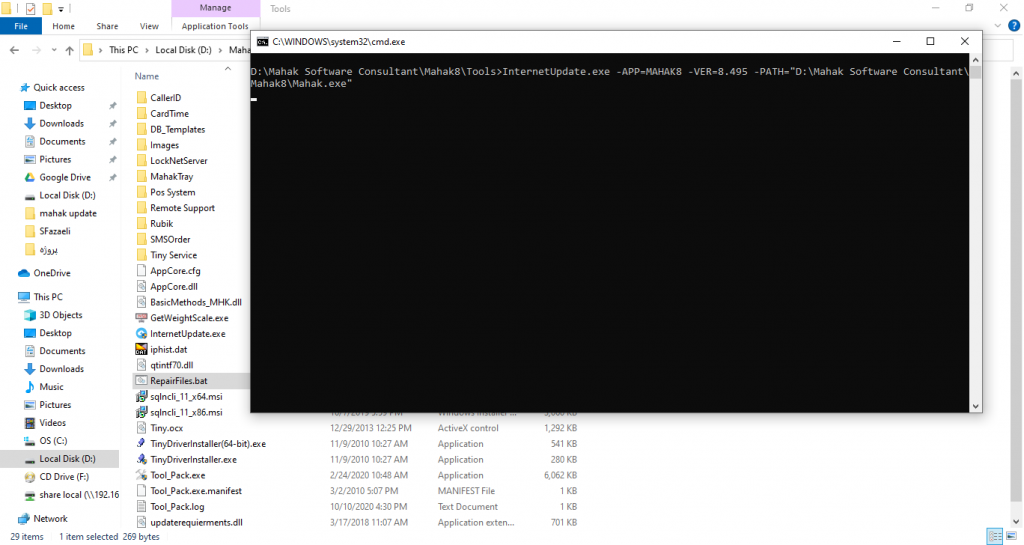Open the Music folder under This PC
This screenshot has width=1024, height=545.
(x=51, y=386)
